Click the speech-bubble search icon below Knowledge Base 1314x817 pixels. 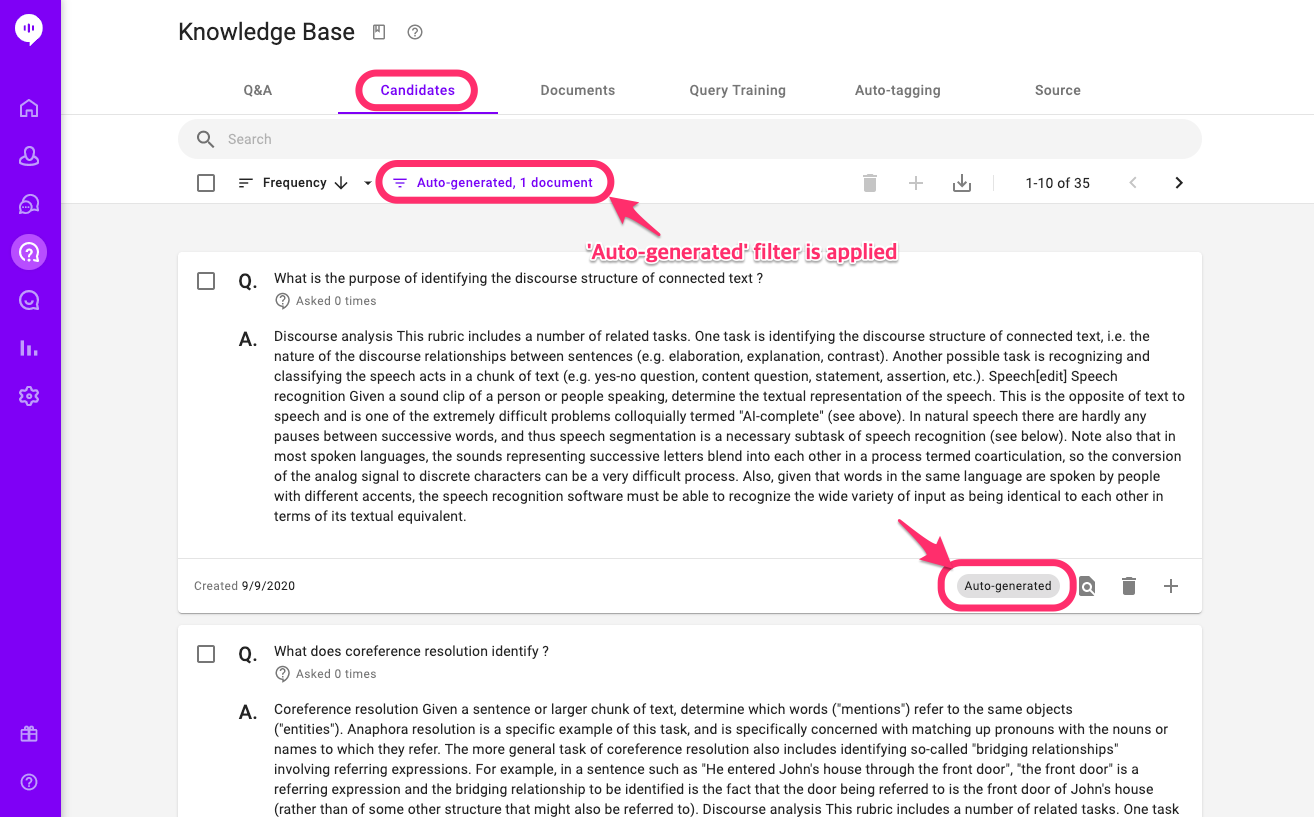(29, 300)
